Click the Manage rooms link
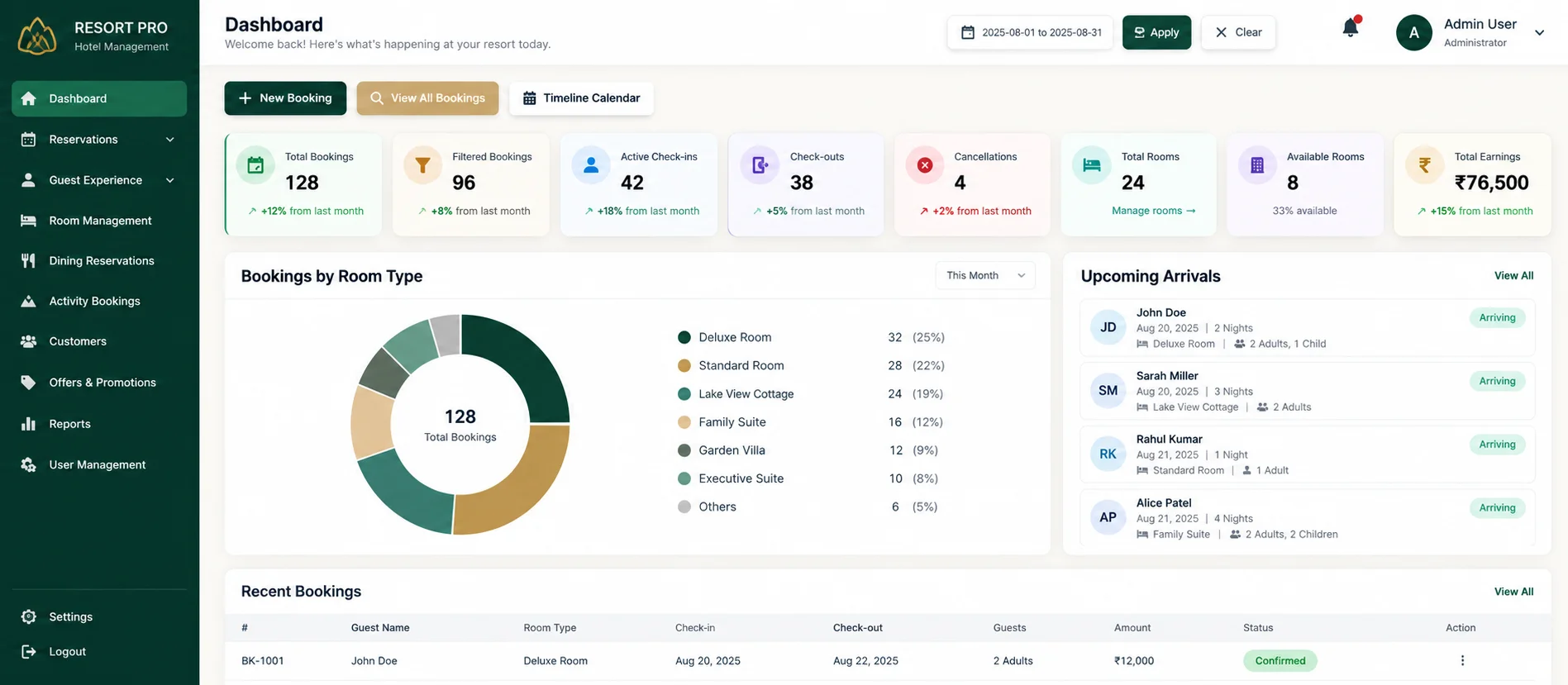Viewport: 1568px width, 685px height. coord(1153,211)
